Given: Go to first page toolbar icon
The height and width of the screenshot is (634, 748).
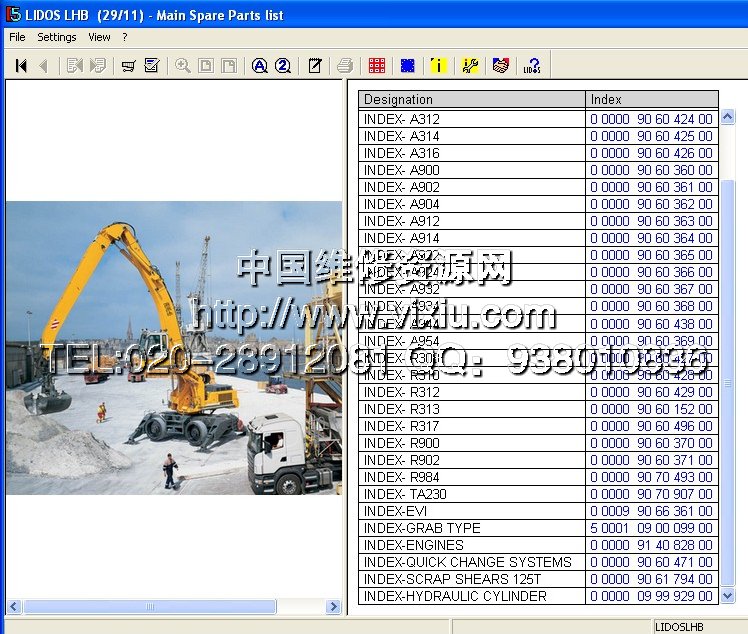Looking at the screenshot, I should coord(21,66).
